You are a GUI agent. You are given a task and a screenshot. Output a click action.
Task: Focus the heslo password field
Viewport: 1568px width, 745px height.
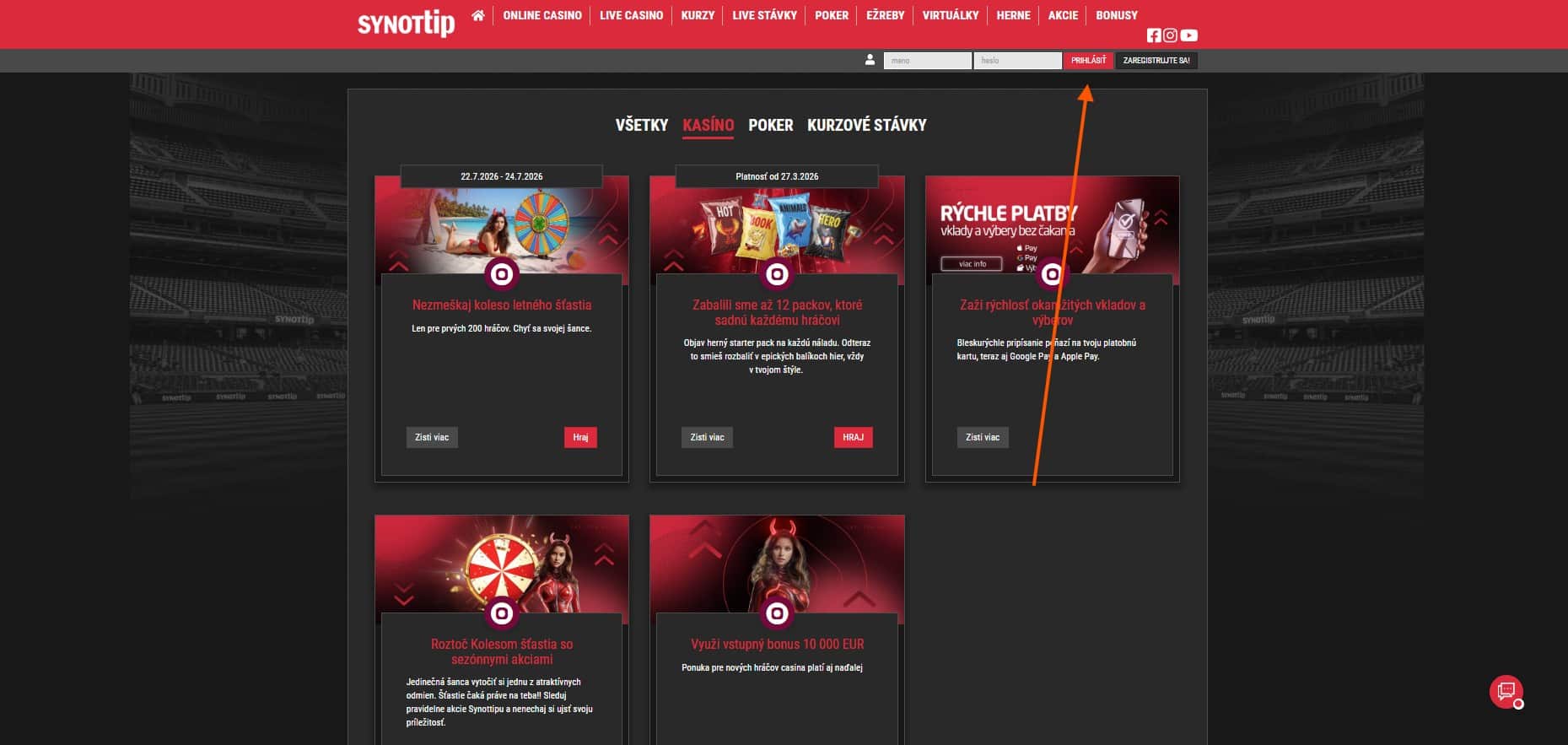(1017, 61)
